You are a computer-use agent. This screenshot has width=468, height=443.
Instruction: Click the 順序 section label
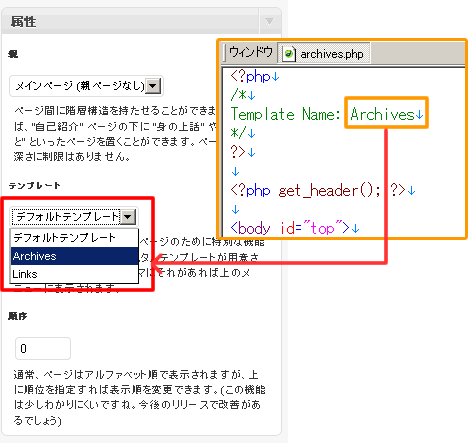[x=18, y=316]
